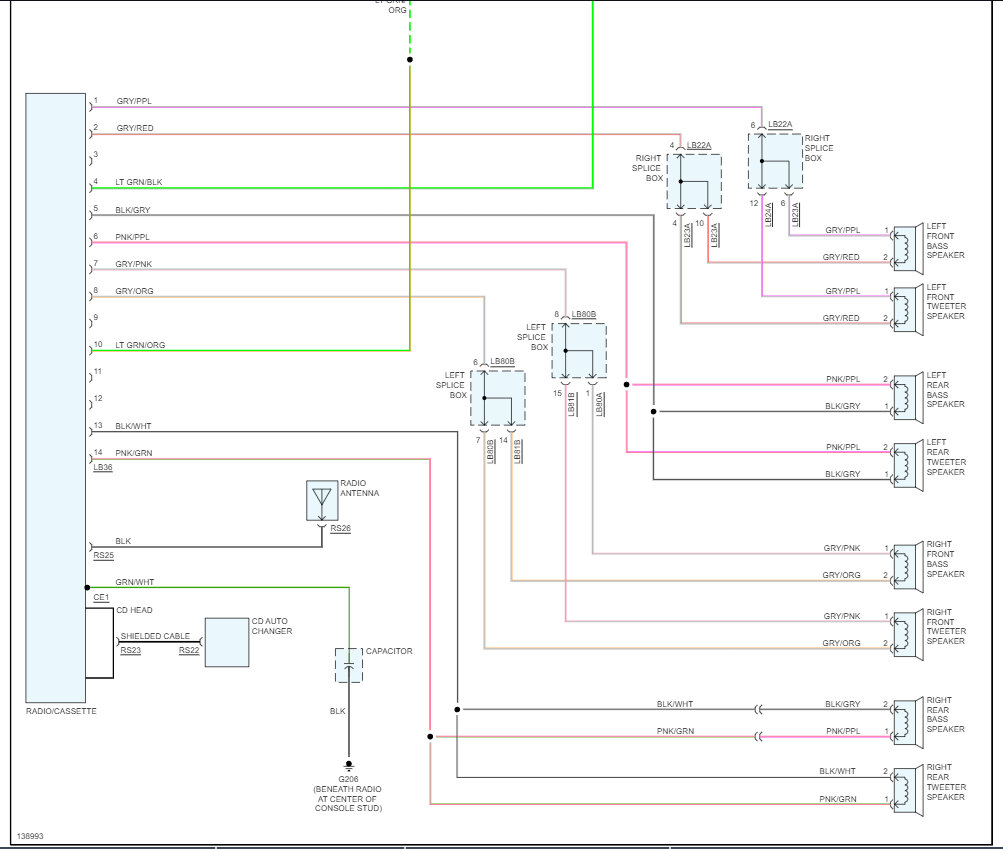Click the Right Front Tweeter Speaker symbol
This screenshot has width=1003, height=849.
click(908, 635)
